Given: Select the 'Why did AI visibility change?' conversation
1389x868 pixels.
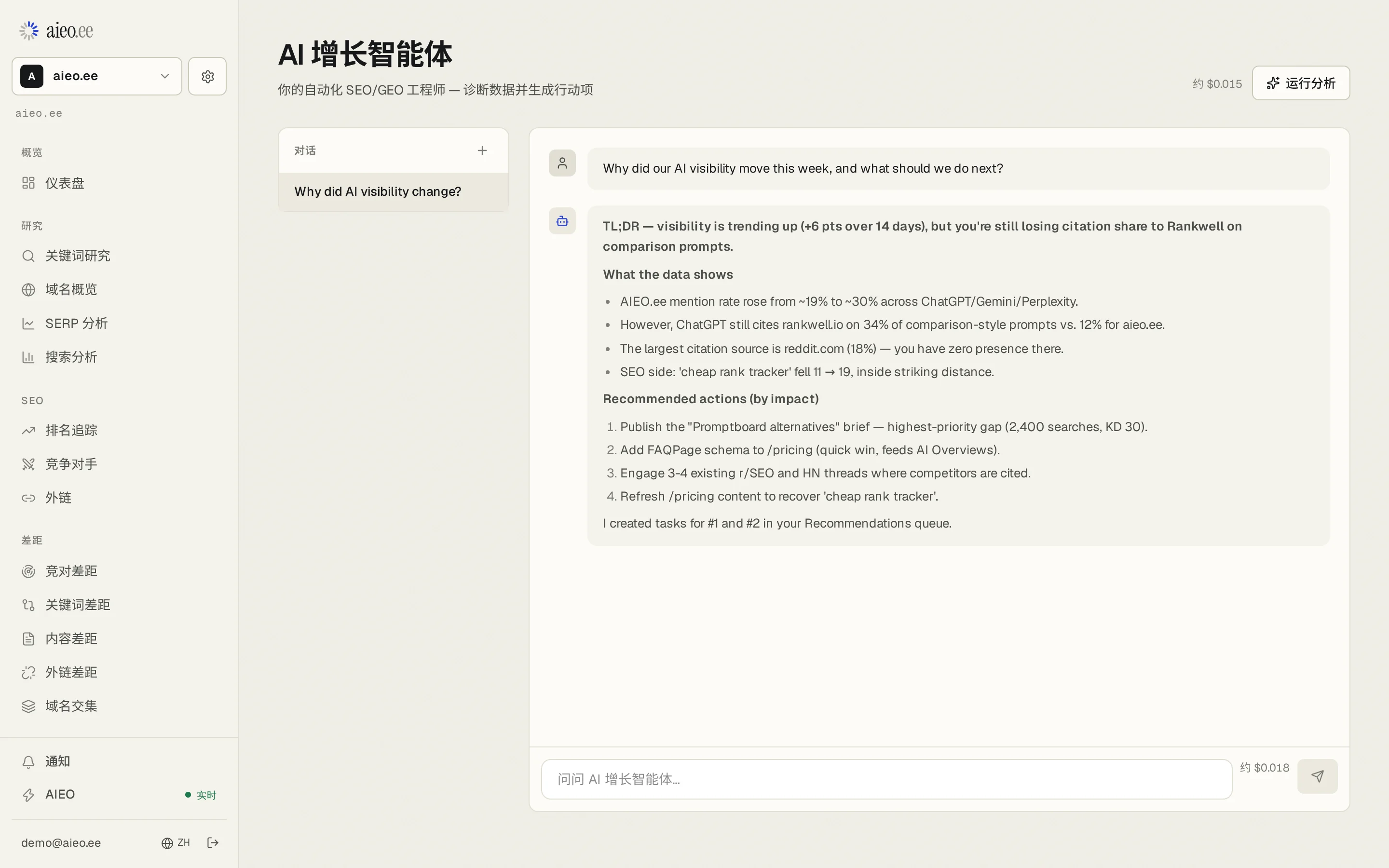Looking at the screenshot, I should 393,192.
